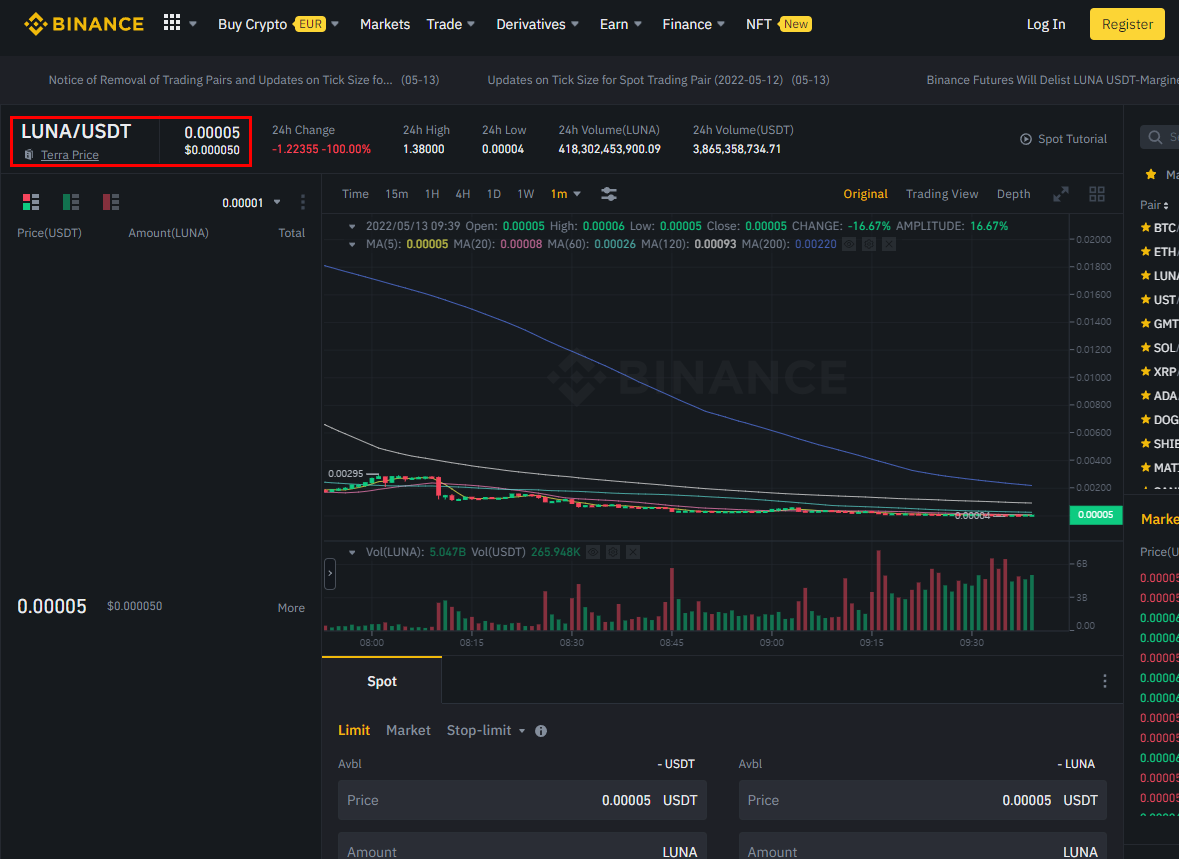Select Limit order type
Image resolution: width=1179 pixels, height=859 pixels.
click(x=354, y=730)
